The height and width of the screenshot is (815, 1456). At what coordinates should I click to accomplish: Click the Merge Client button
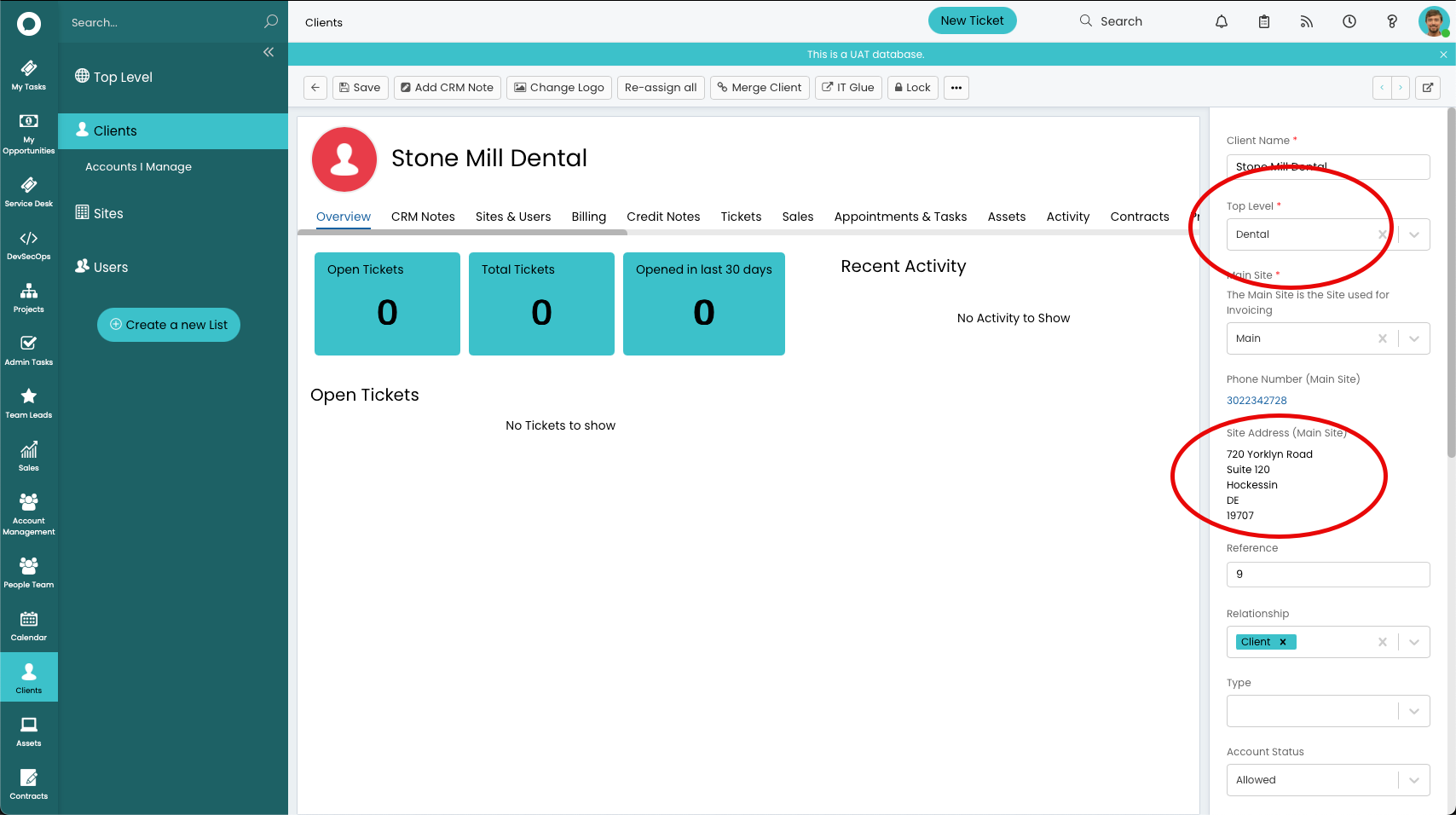point(760,88)
